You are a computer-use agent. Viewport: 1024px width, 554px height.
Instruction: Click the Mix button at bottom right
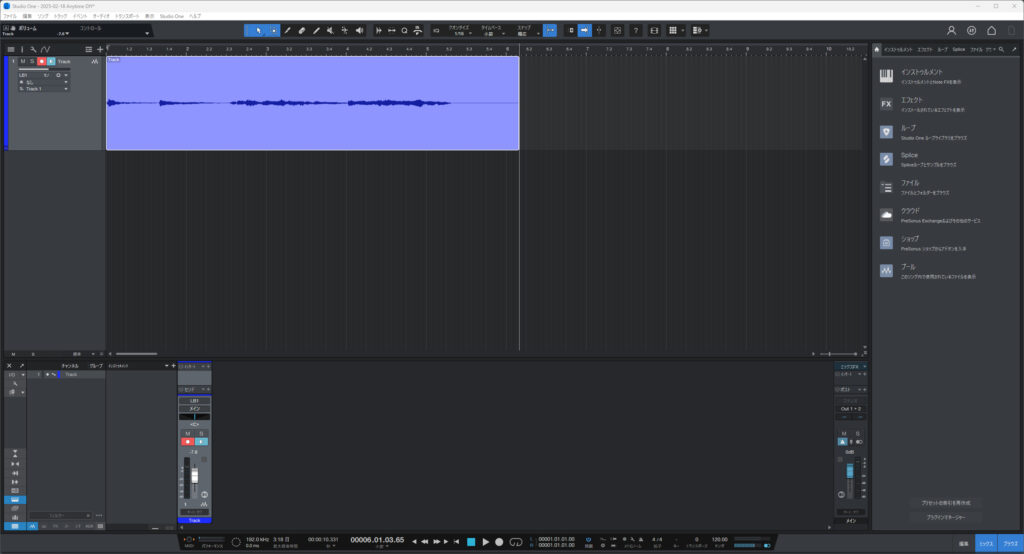point(987,544)
